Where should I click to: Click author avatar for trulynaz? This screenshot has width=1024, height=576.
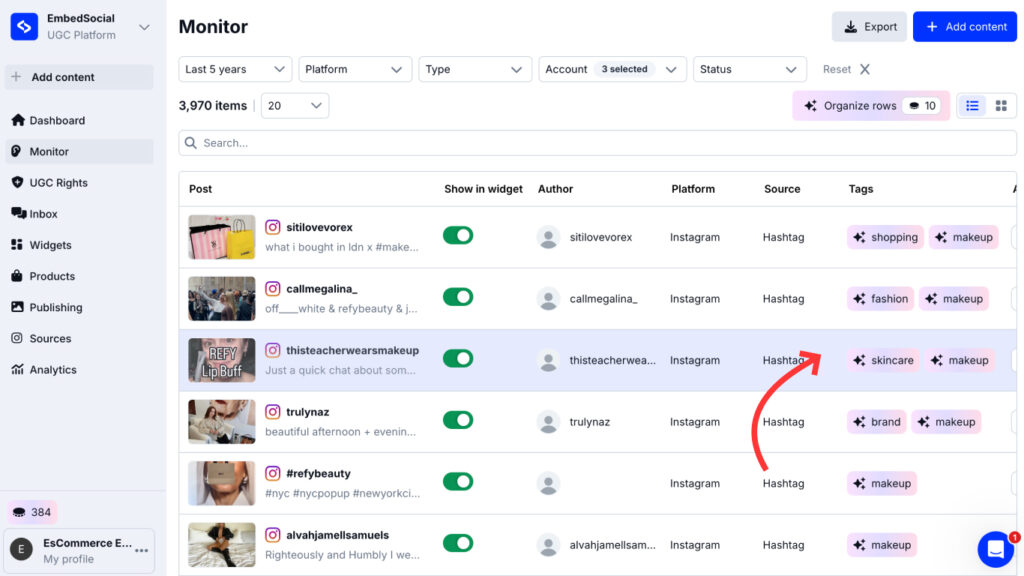tap(549, 422)
